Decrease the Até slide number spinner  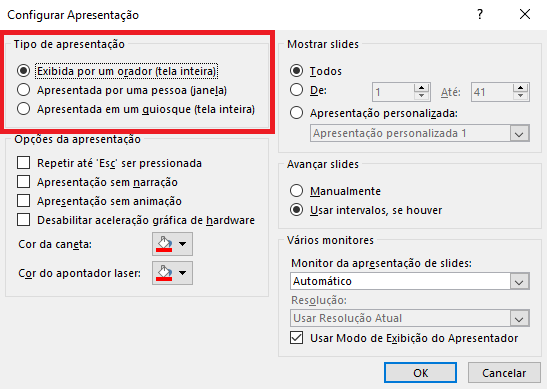tap(520, 96)
